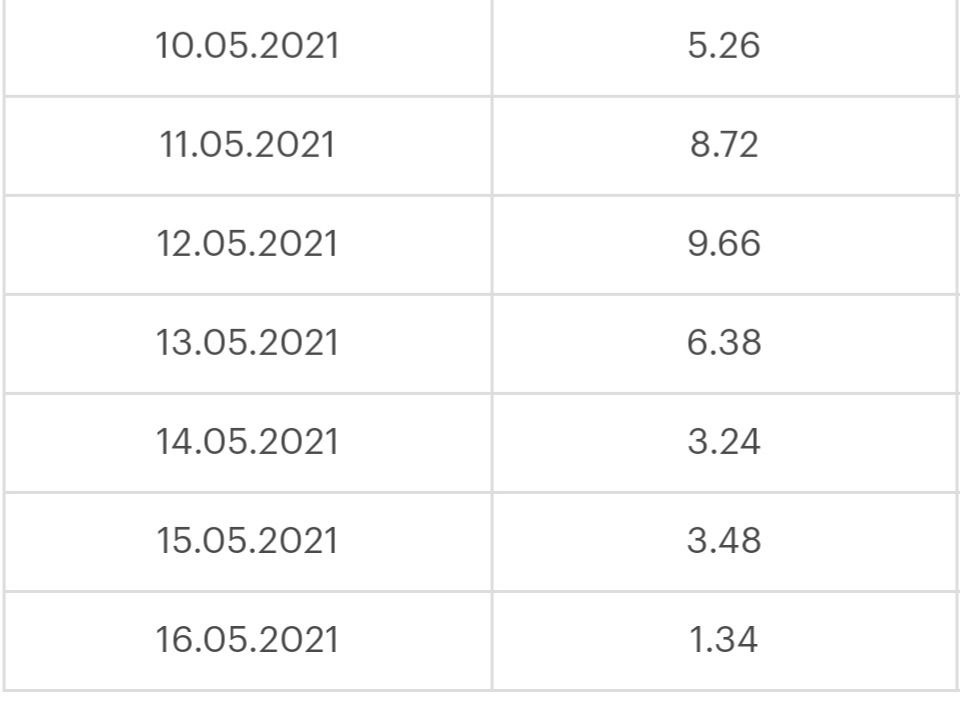The width and height of the screenshot is (960, 715).
Task: Select the 15.05.2021 date cell
Action: tap(247, 542)
